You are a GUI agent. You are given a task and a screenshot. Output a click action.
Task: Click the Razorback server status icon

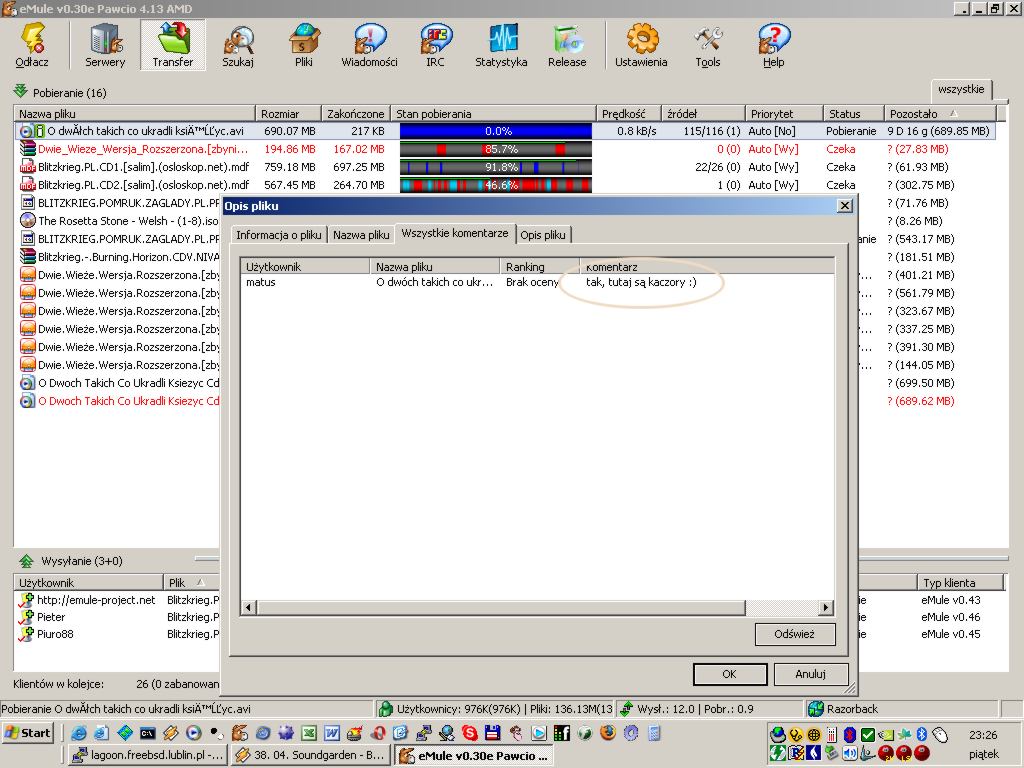click(x=816, y=709)
